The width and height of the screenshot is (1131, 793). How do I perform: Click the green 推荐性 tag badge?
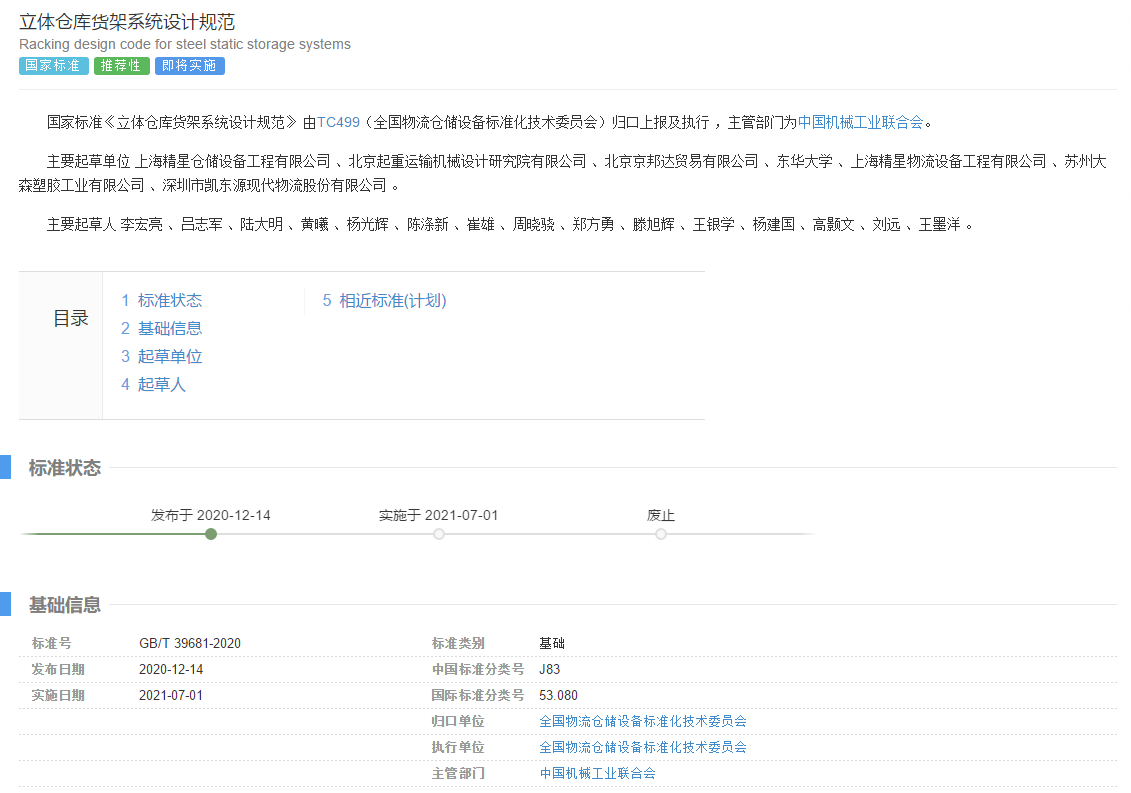tap(122, 66)
